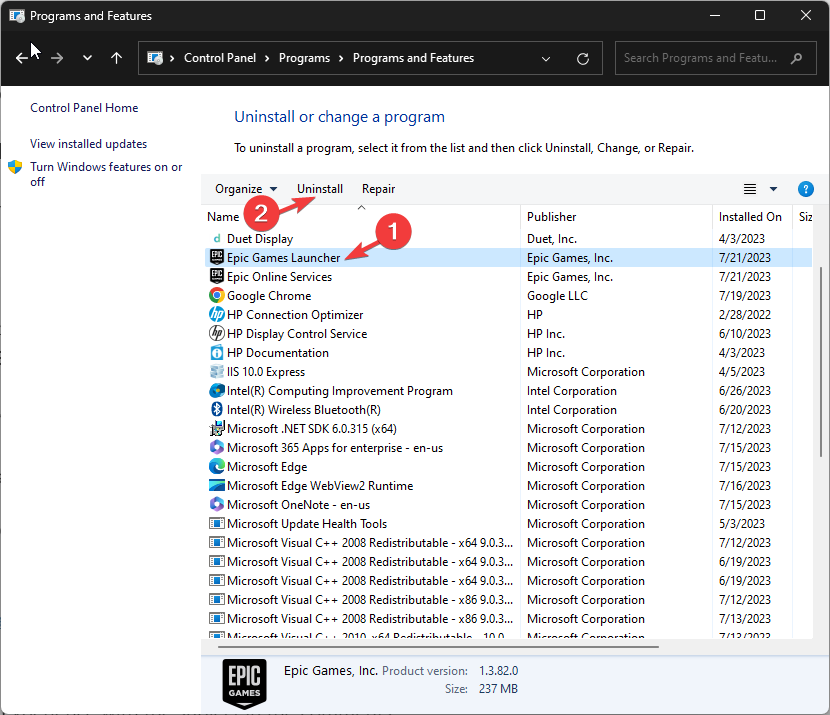Click the Microsoft Edge icon
The width and height of the screenshot is (830, 715).
coord(216,466)
